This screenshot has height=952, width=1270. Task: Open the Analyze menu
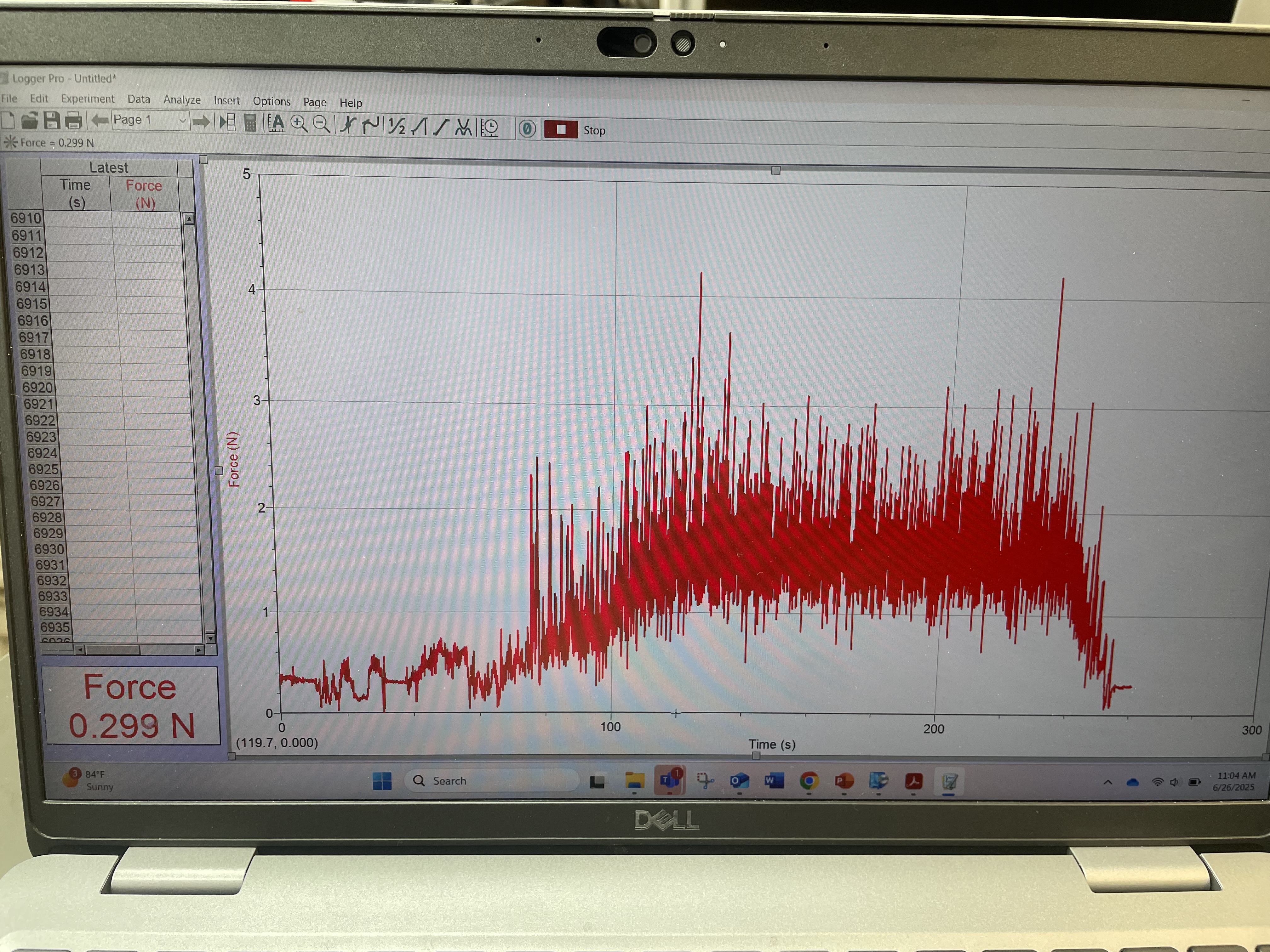pyautogui.click(x=182, y=100)
